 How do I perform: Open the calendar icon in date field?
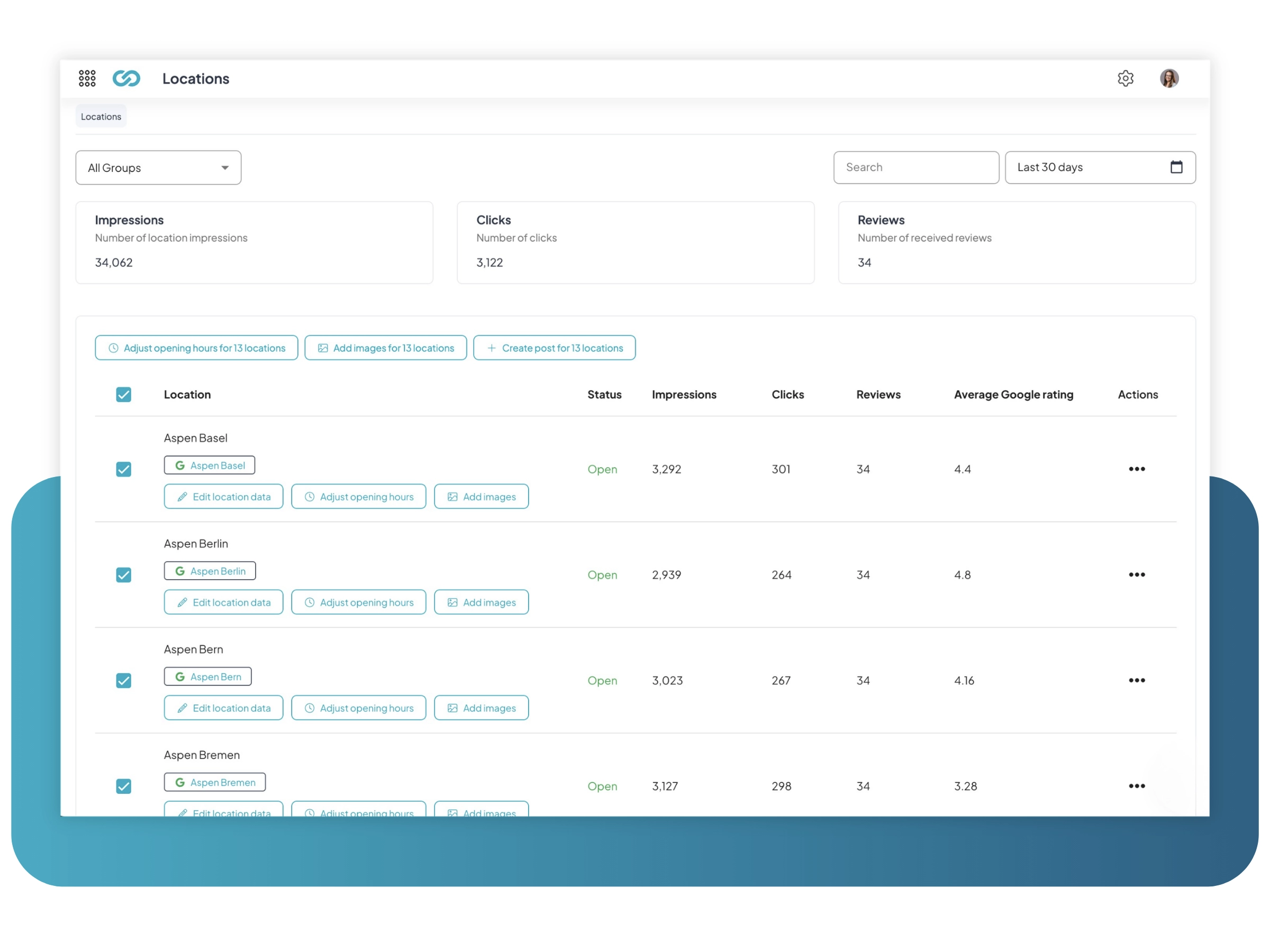(1176, 167)
